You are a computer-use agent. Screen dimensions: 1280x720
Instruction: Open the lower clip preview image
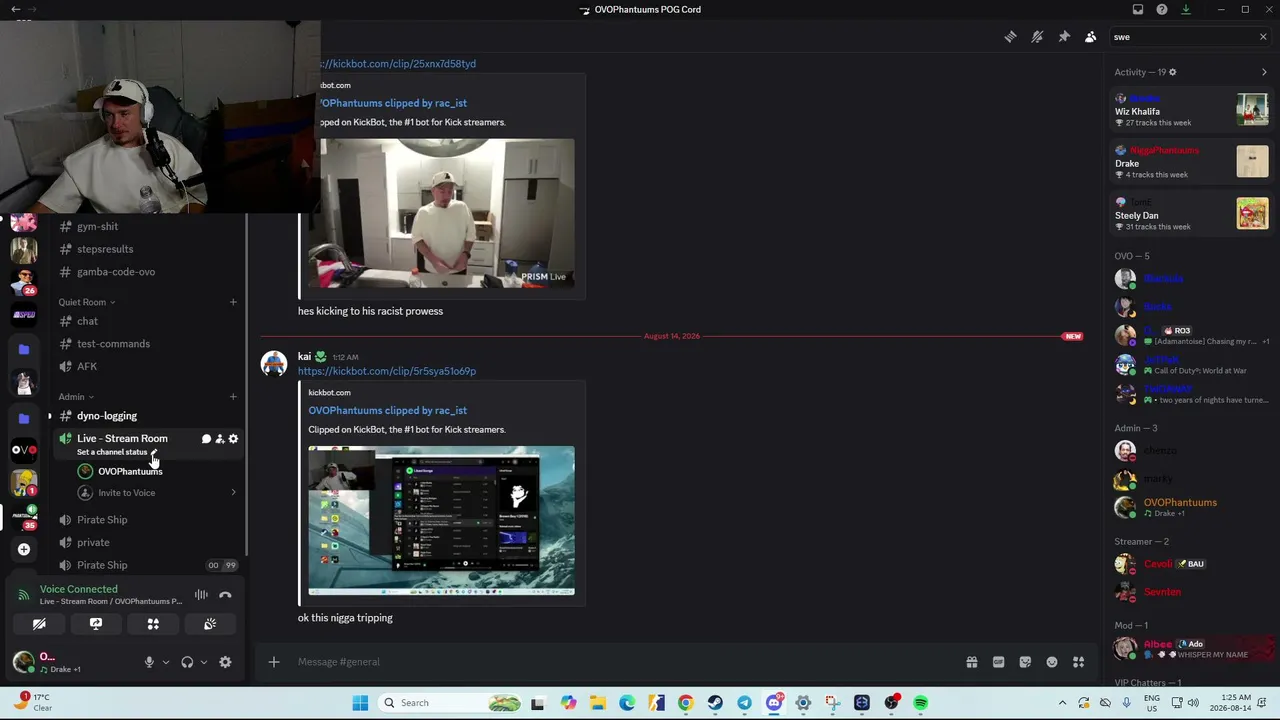[x=441, y=520]
